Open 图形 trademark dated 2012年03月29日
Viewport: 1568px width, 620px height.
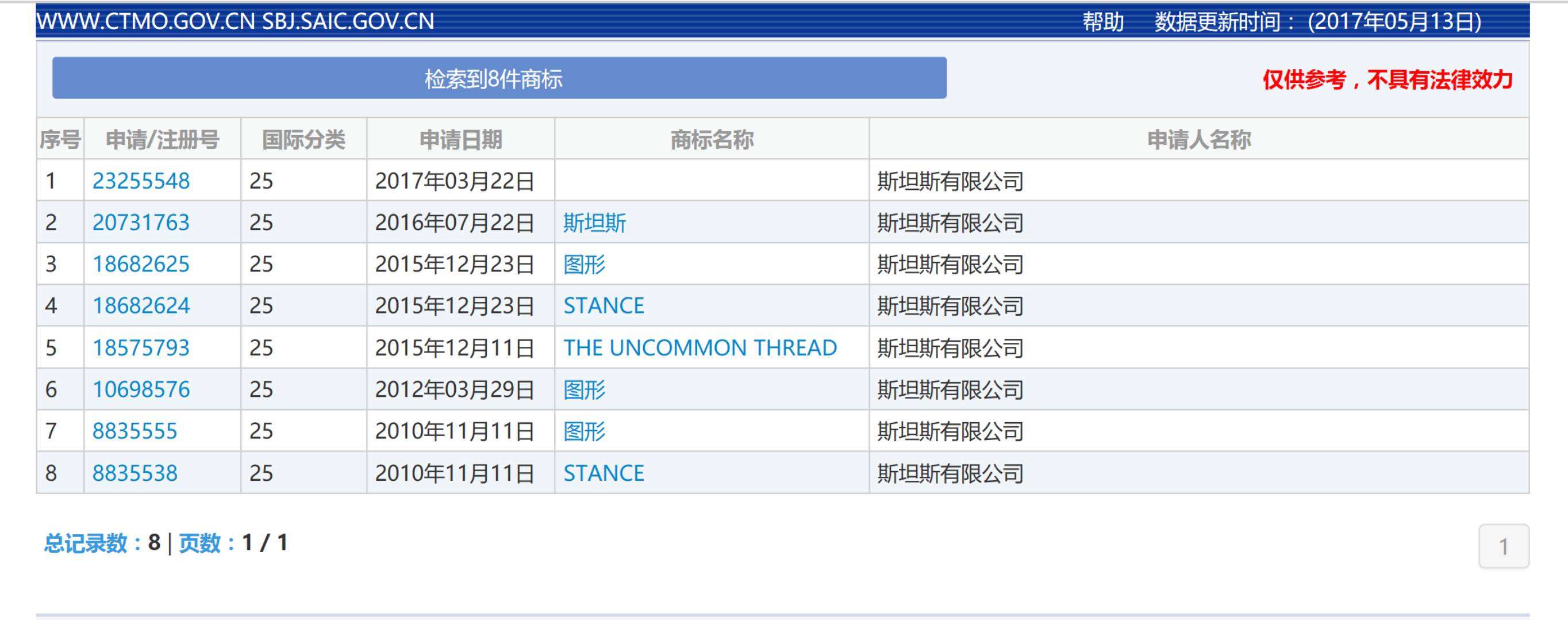[585, 389]
